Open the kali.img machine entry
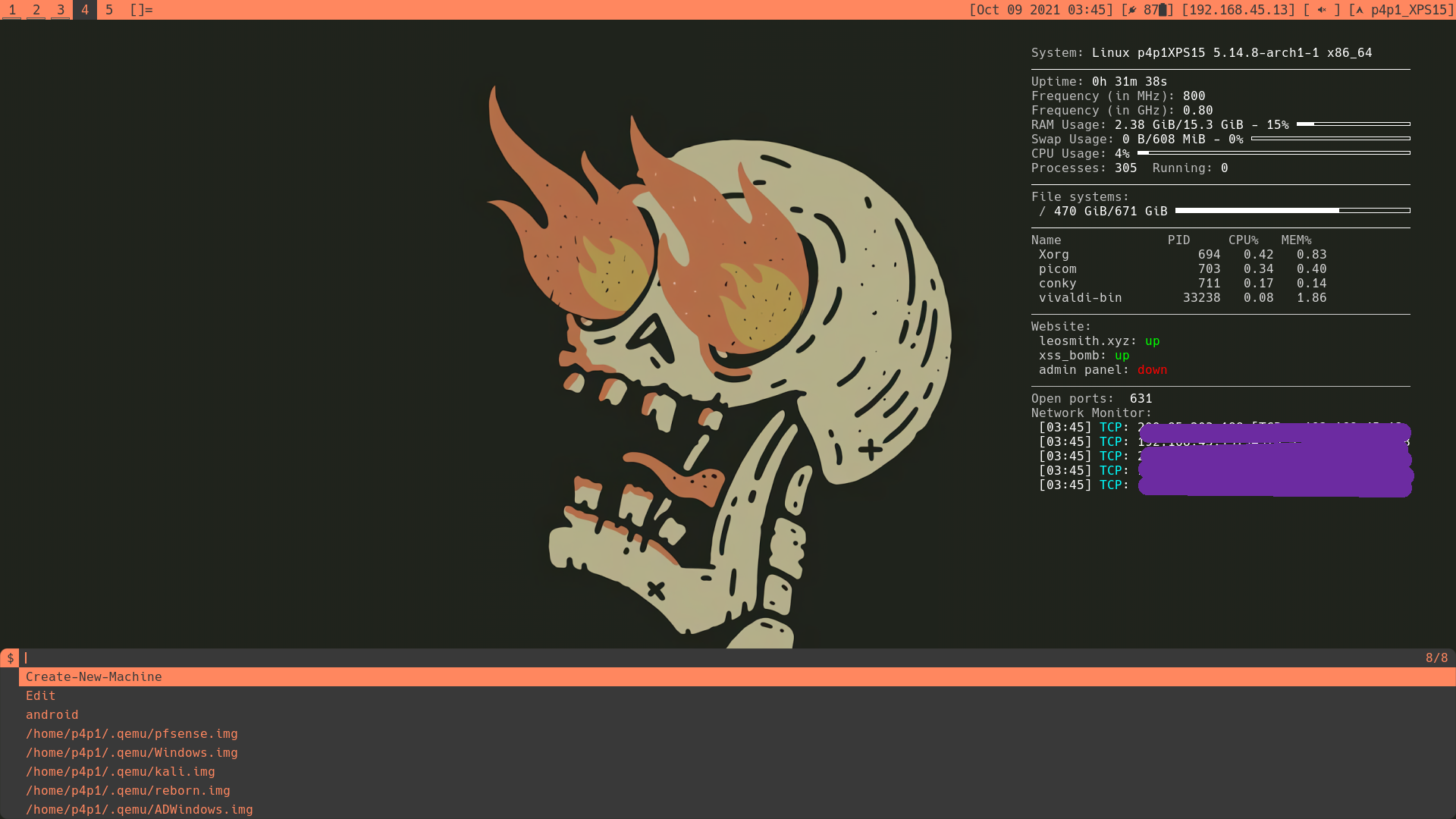Viewport: 1456px width, 819px height. pyautogui.click(x=121, y=771)
